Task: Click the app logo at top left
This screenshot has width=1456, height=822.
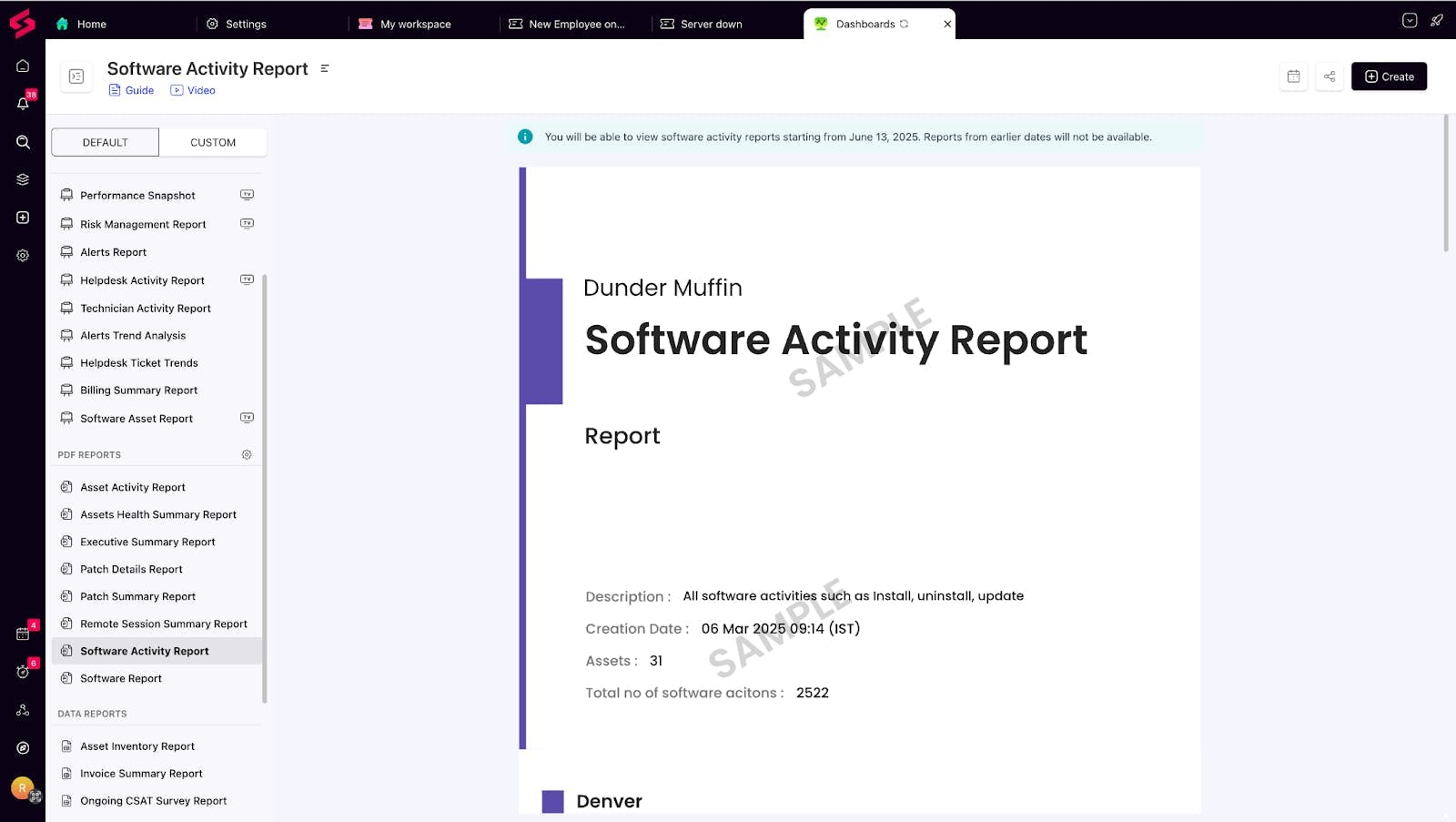Action: [x=22, y=23]
